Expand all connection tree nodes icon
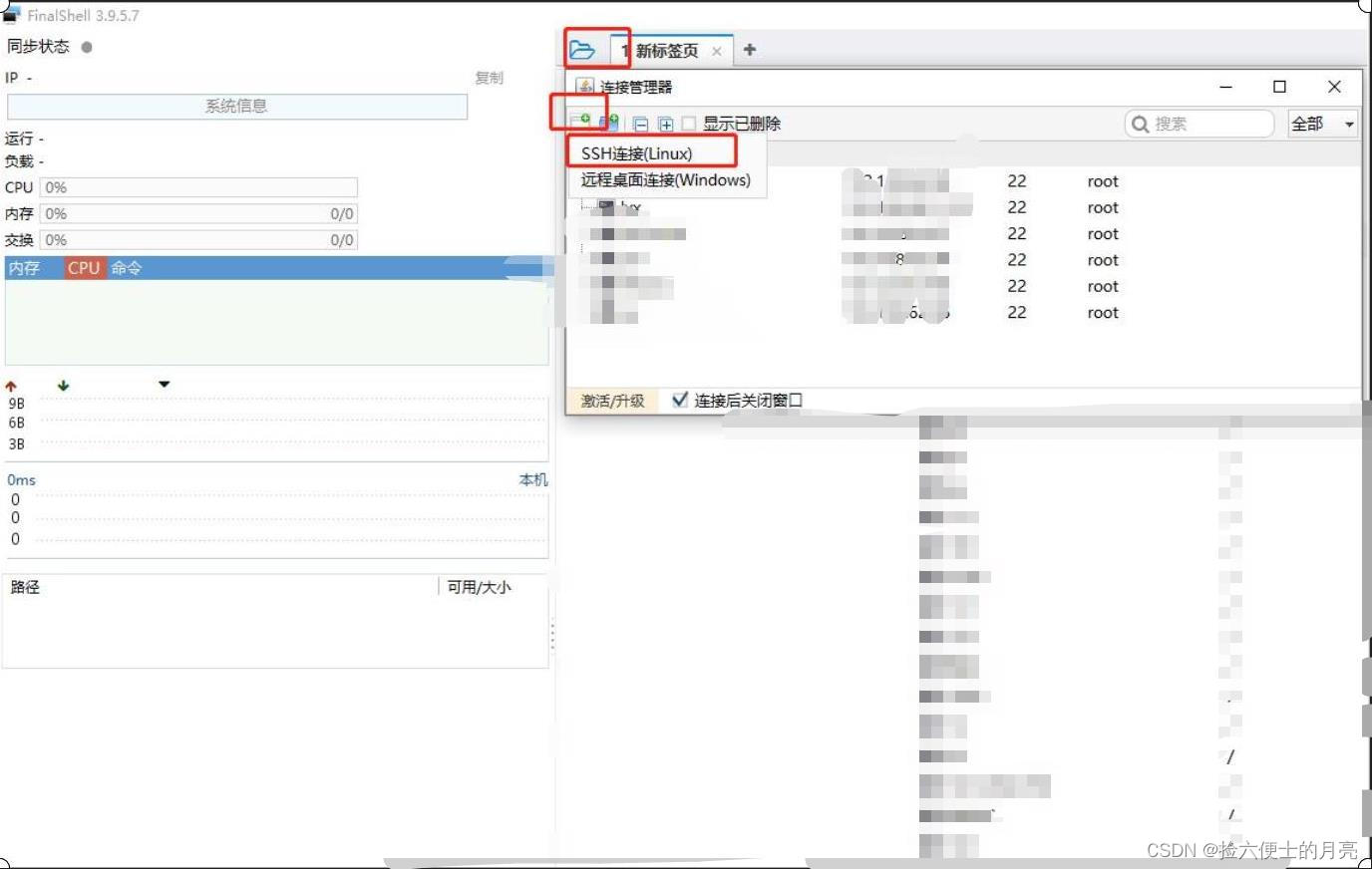This screenshot has height=869, width=1372. click(665, 125)
